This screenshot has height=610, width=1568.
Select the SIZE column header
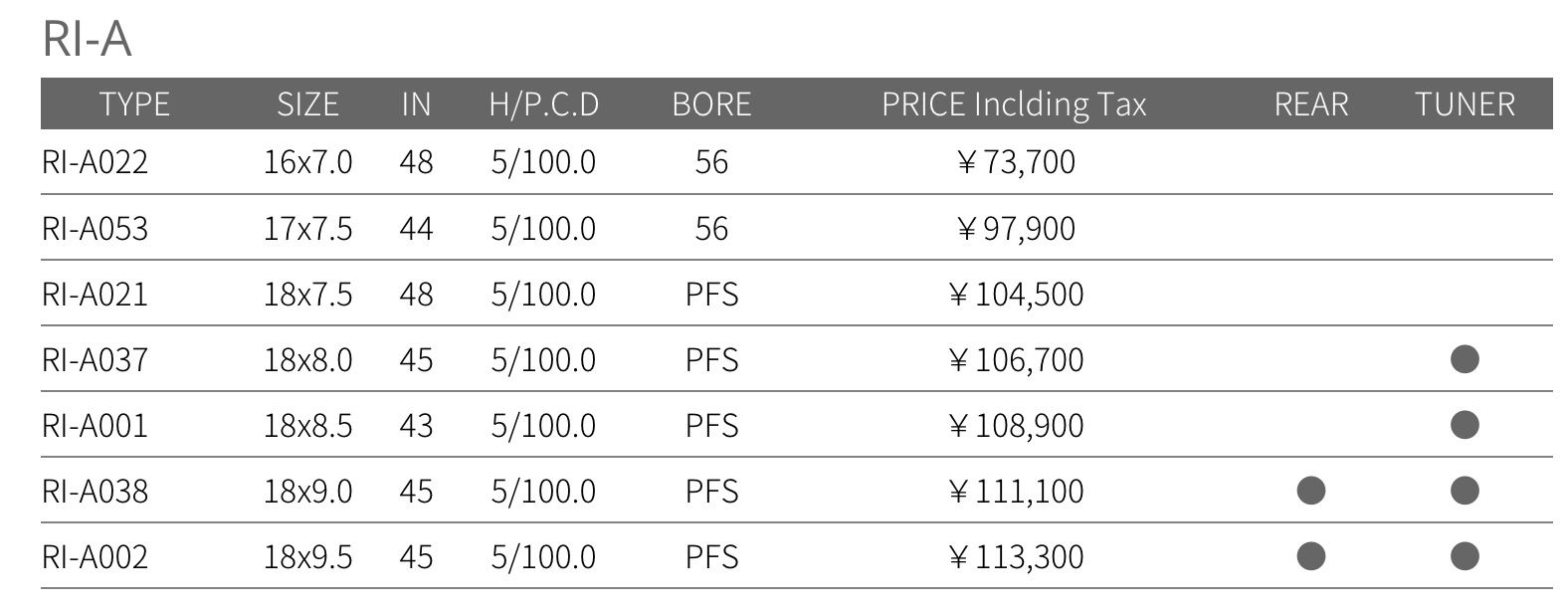click(x=307, y=104)
